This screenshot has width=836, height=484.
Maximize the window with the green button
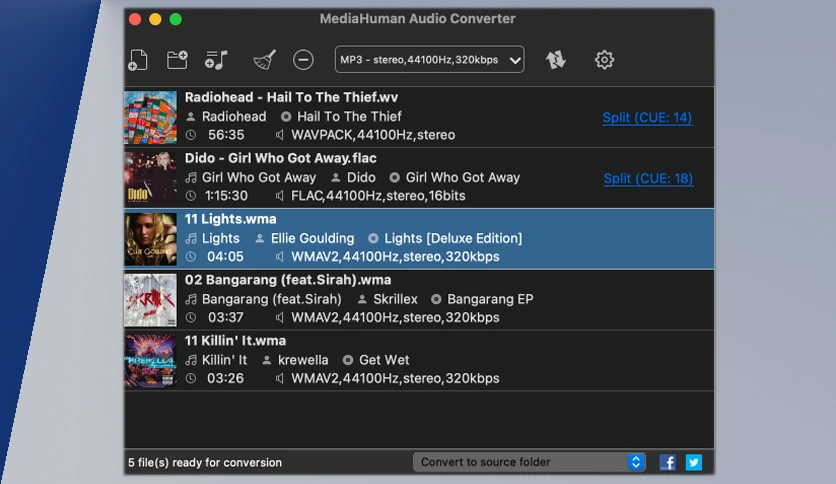tap(175, 19)
